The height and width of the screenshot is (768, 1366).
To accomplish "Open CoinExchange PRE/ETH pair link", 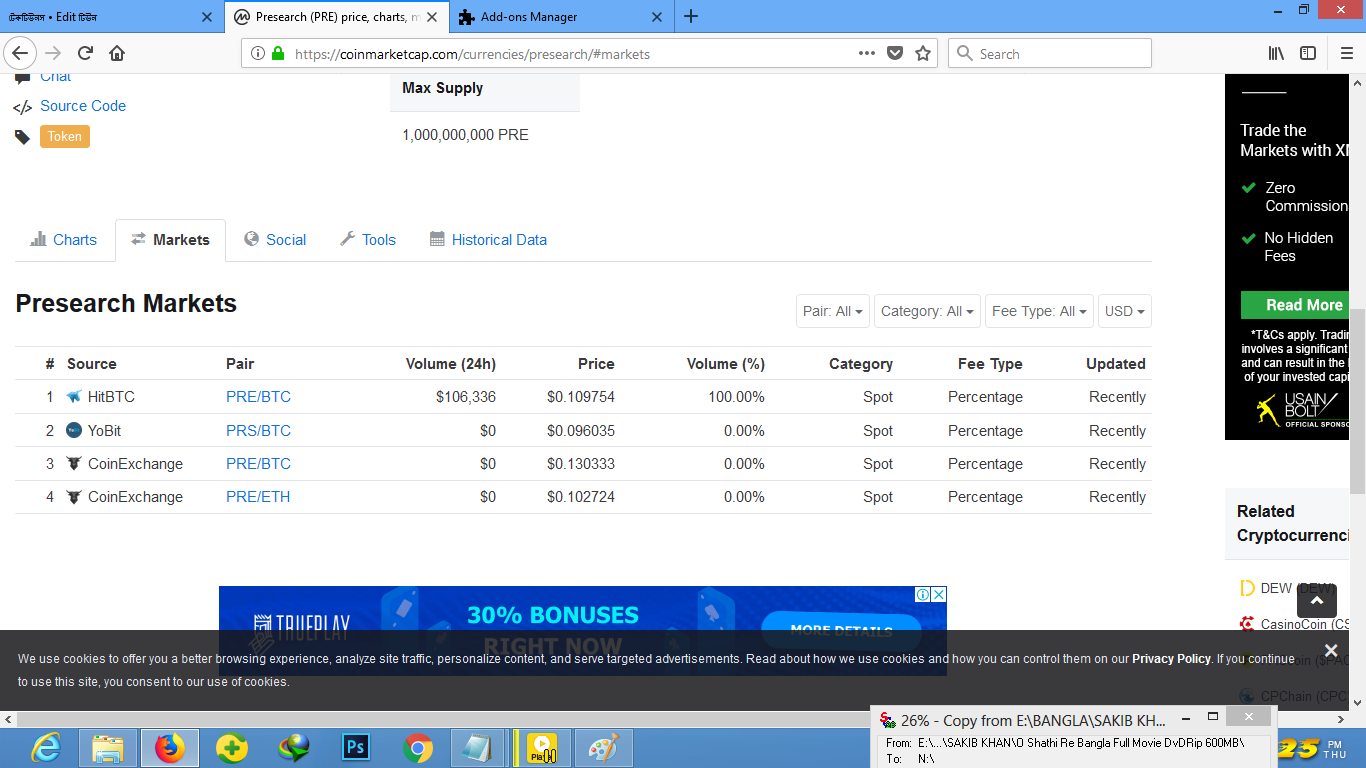I will 258,497.
